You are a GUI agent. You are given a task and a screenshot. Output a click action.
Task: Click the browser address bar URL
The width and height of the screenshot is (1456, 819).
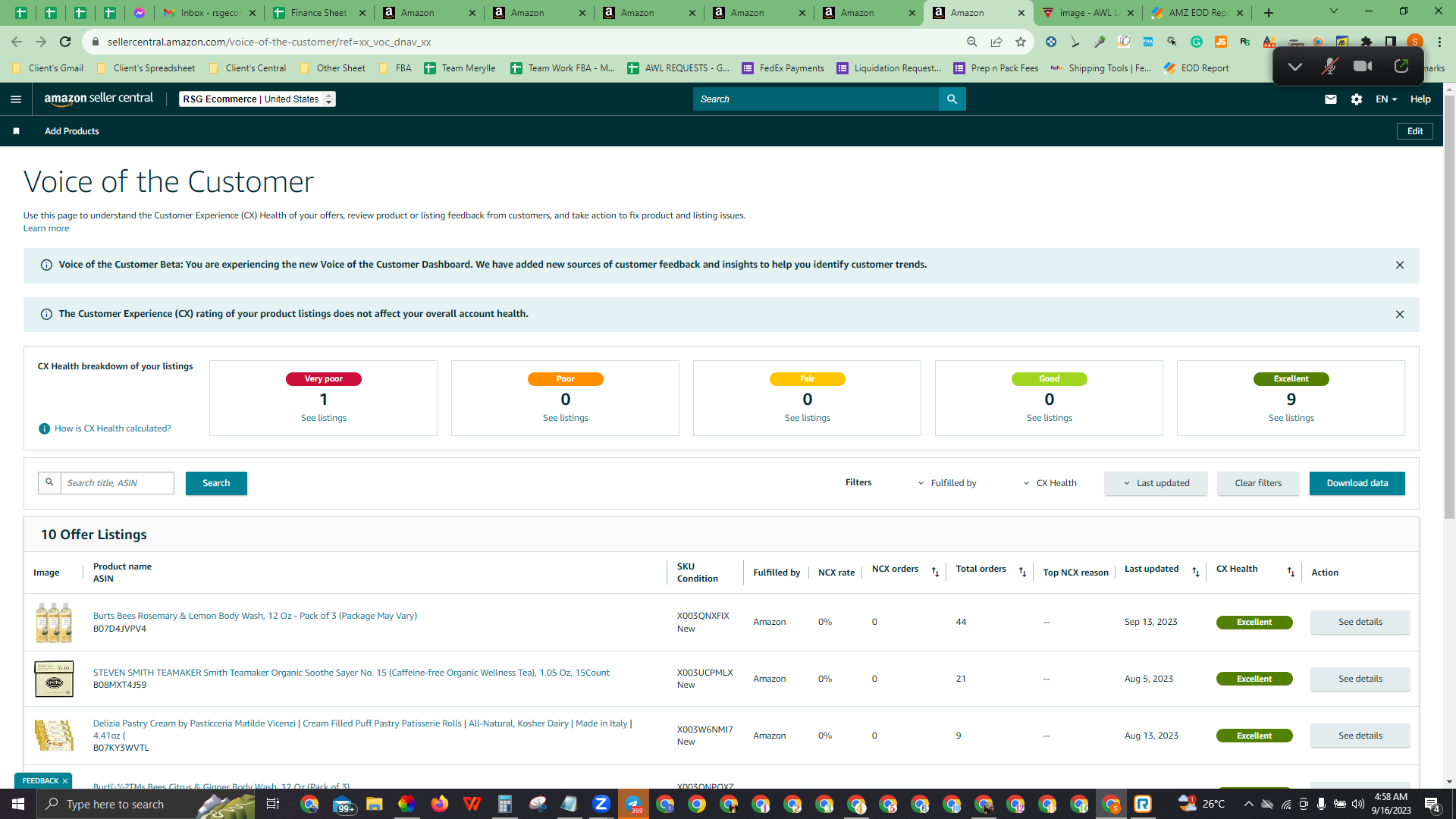click(x=269, y=42)
